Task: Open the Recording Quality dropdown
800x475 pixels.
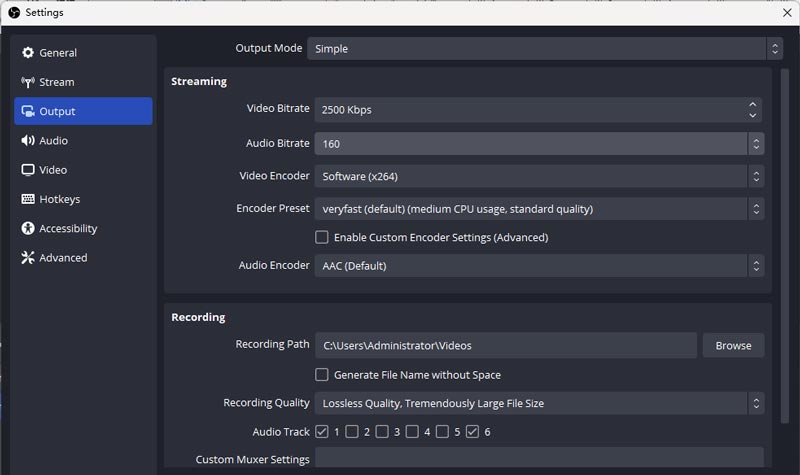Action: click(x=538, y=403)
